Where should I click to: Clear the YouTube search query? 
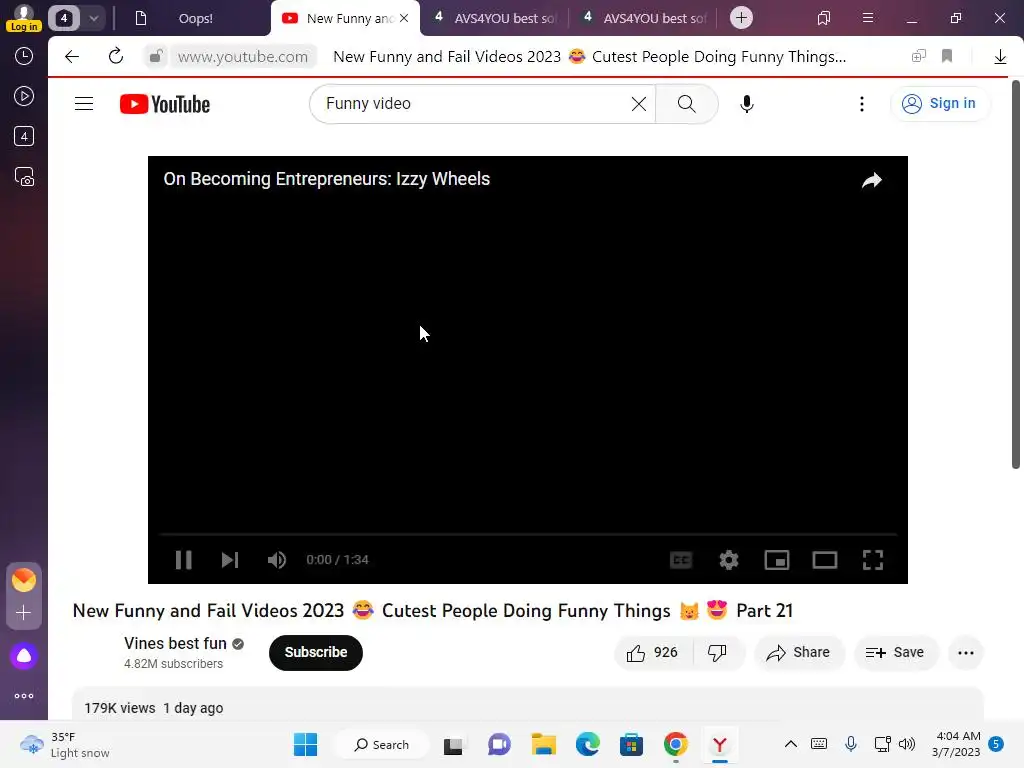(x=639, y=104)
